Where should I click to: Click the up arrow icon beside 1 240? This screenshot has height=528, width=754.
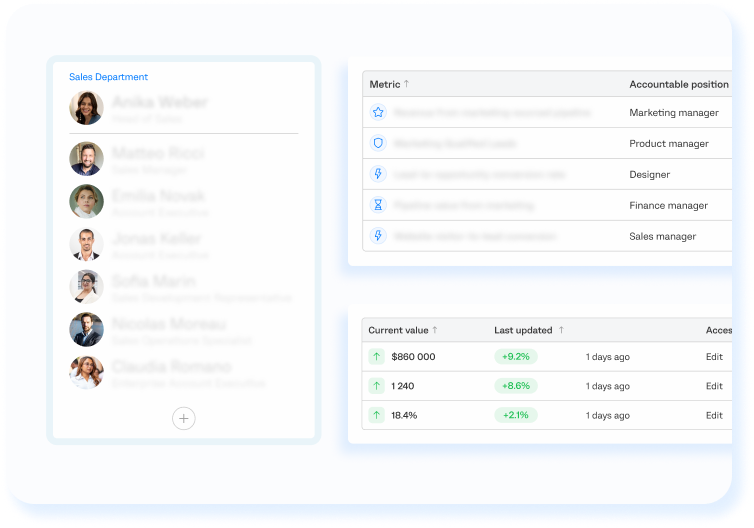click(x=377, y=386)
